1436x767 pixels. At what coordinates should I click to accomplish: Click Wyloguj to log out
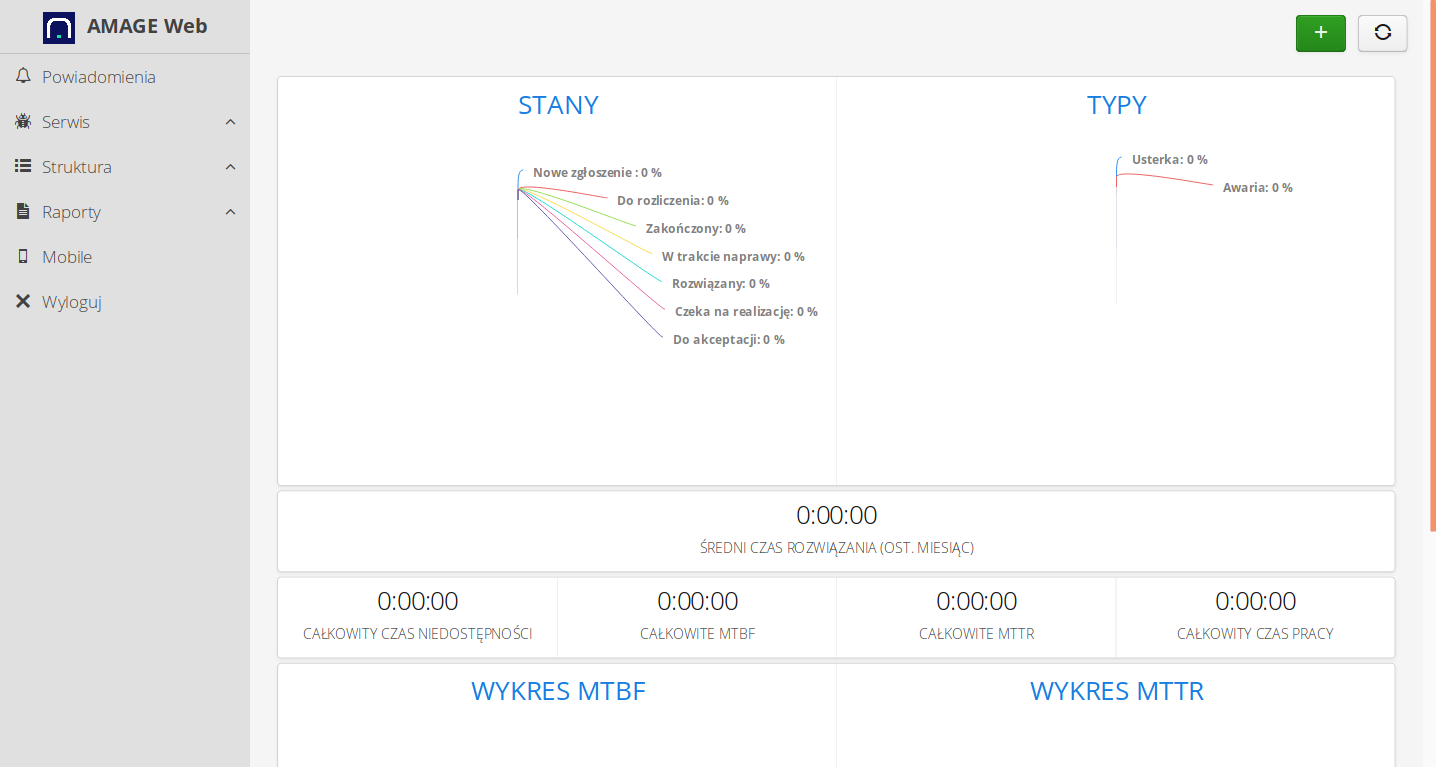71,301
